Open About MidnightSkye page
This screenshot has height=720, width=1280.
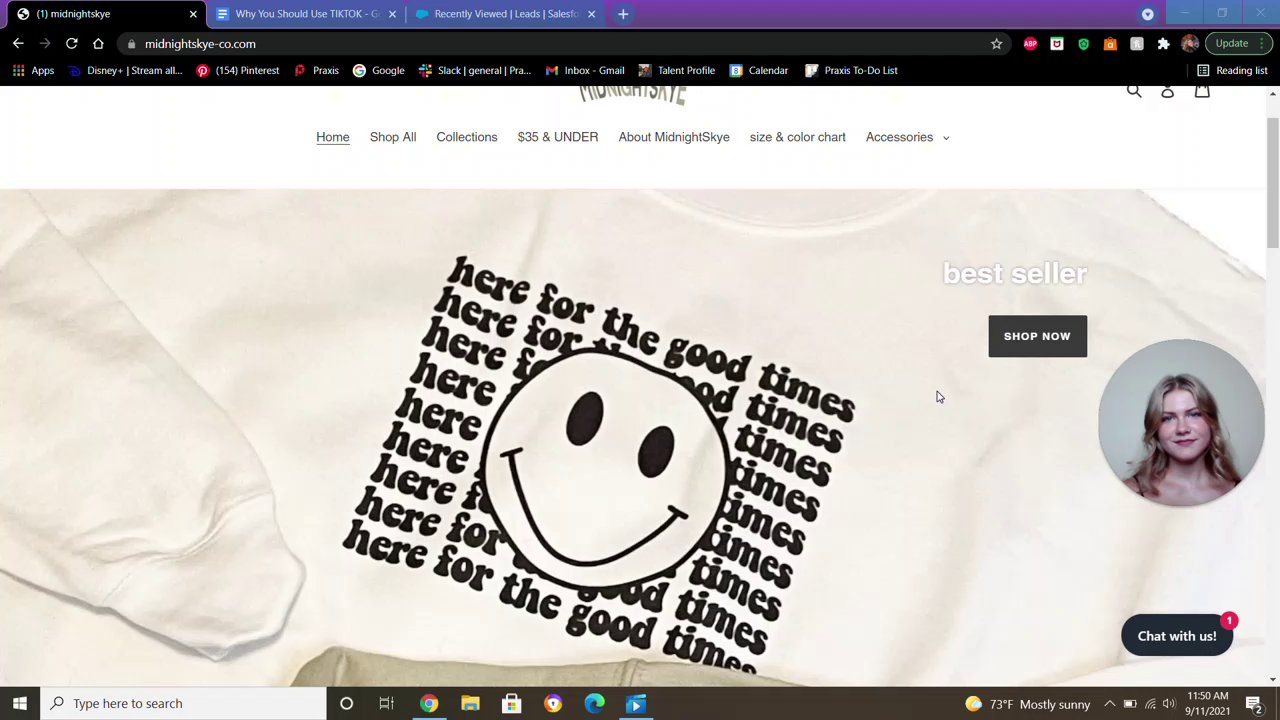point(674,137)
